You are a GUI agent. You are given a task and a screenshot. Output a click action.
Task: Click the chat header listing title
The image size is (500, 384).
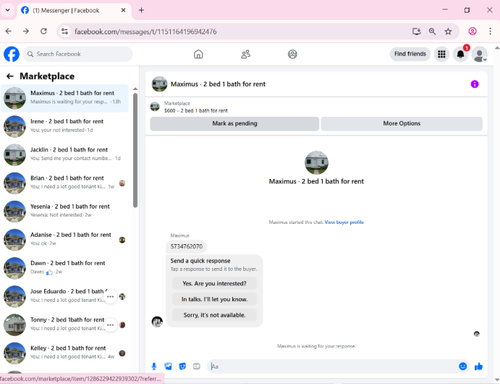[218, 84]
